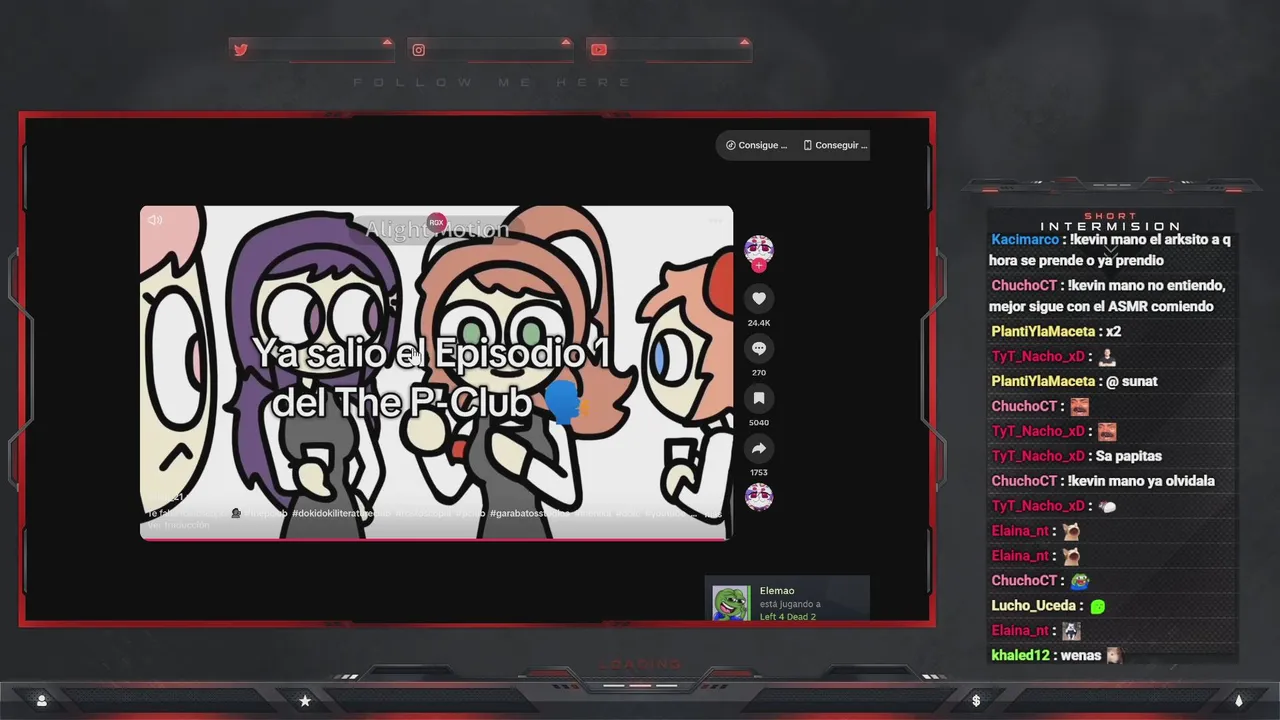Image resolution: width=1280 pixels, height=720 pixels.
Task: Click the 'Ver traducción' link under caption
Action: point(179,525)
